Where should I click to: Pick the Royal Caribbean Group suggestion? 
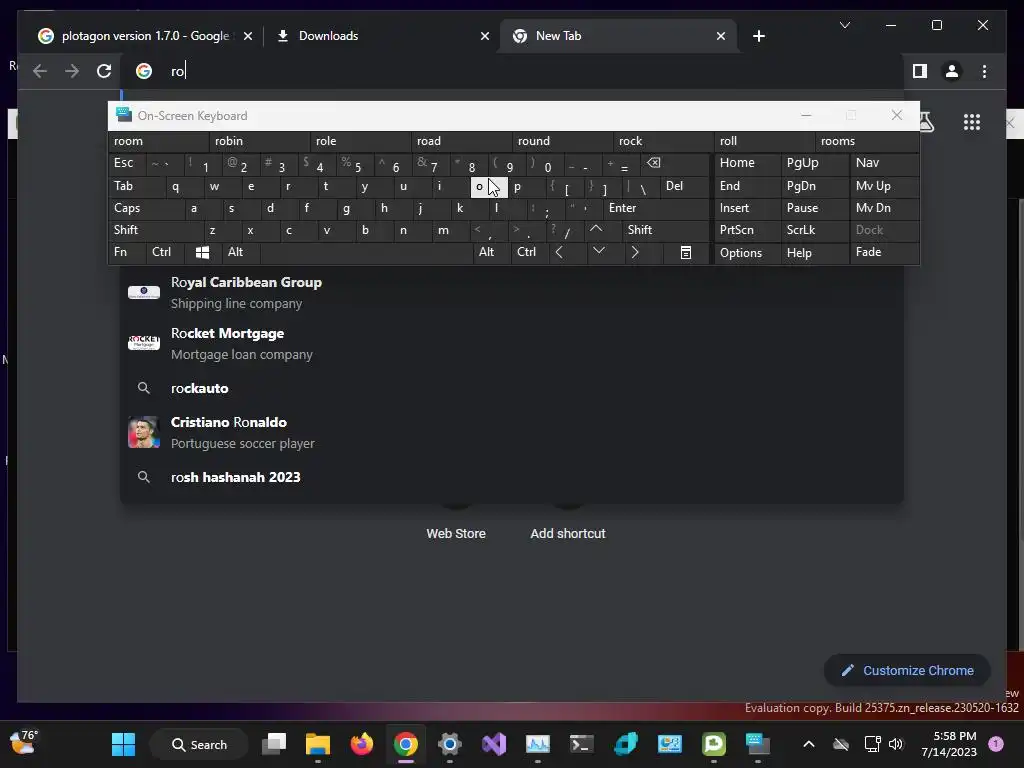[511, 293]
